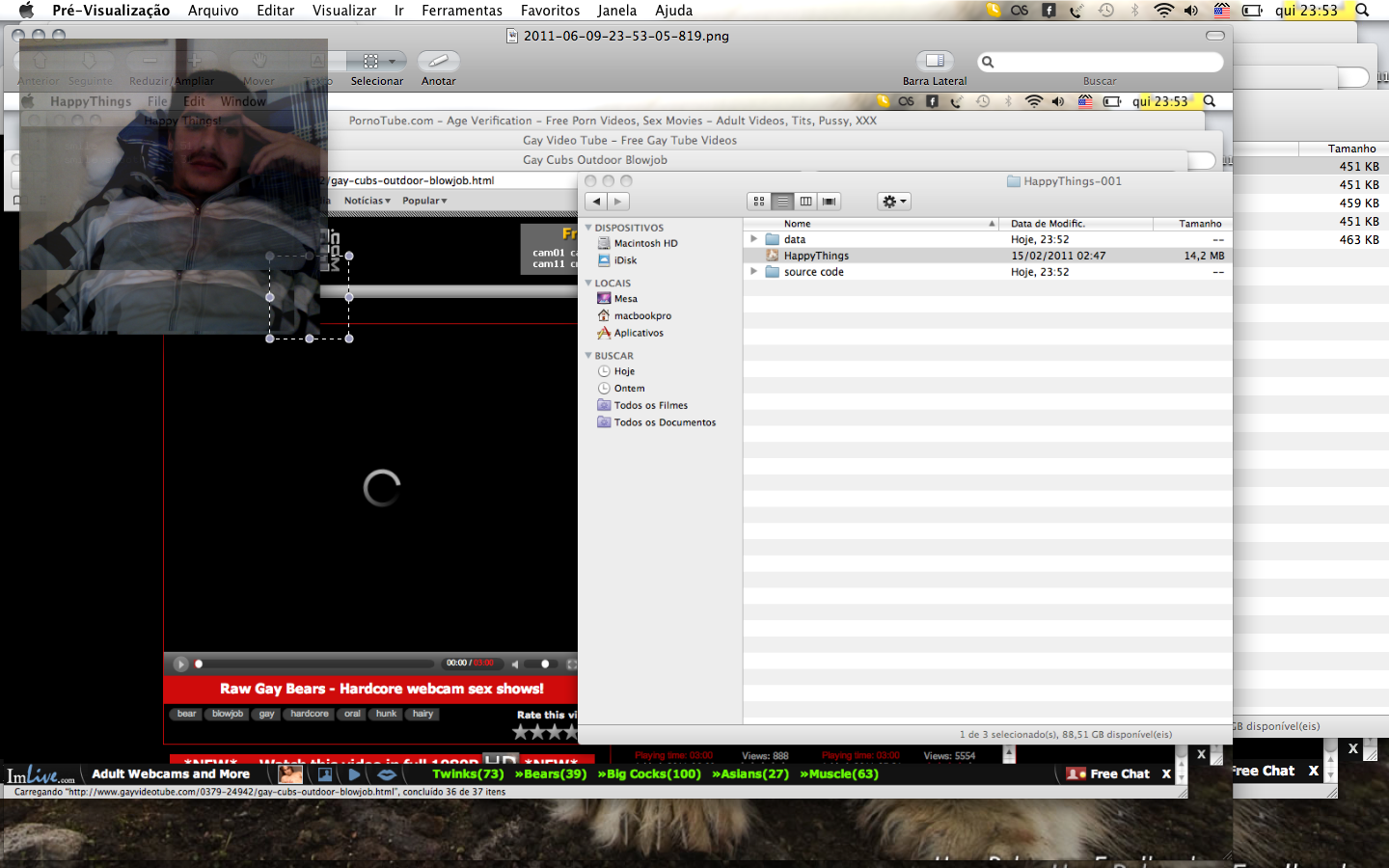Open the Popular dropdown in browser
1389x868 pixels.
[424, 201]
